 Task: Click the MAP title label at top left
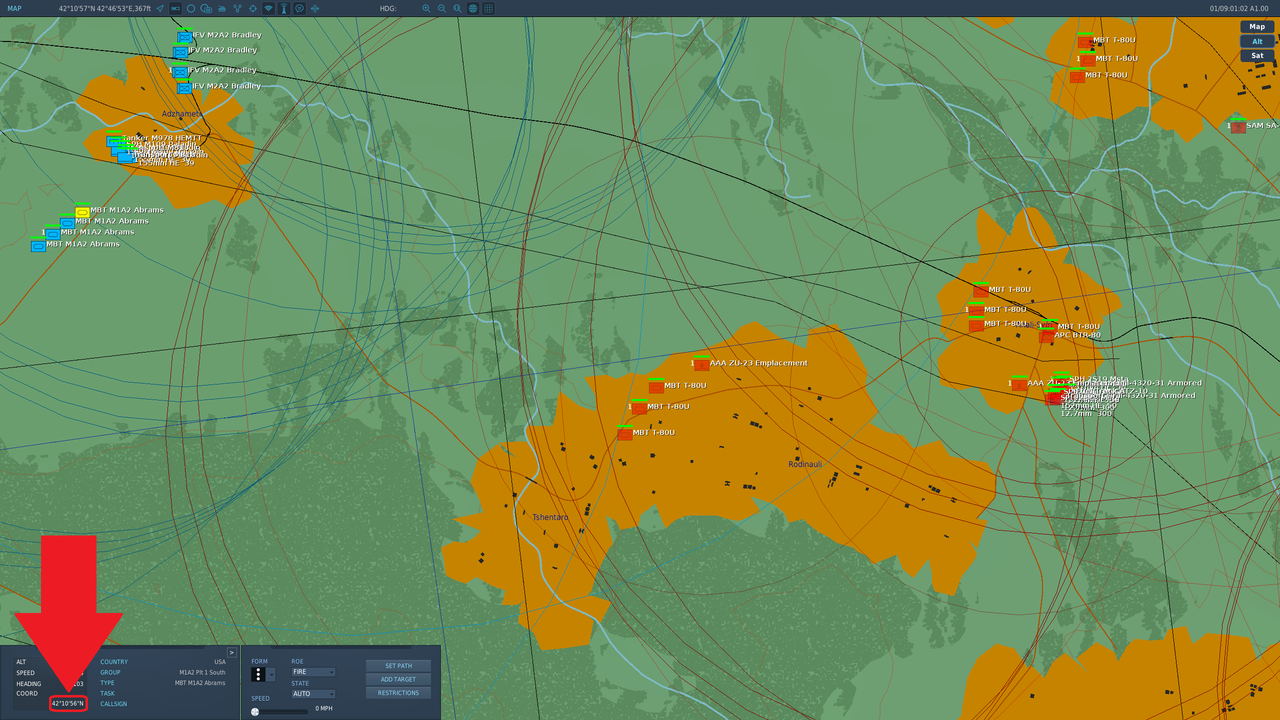15,8
